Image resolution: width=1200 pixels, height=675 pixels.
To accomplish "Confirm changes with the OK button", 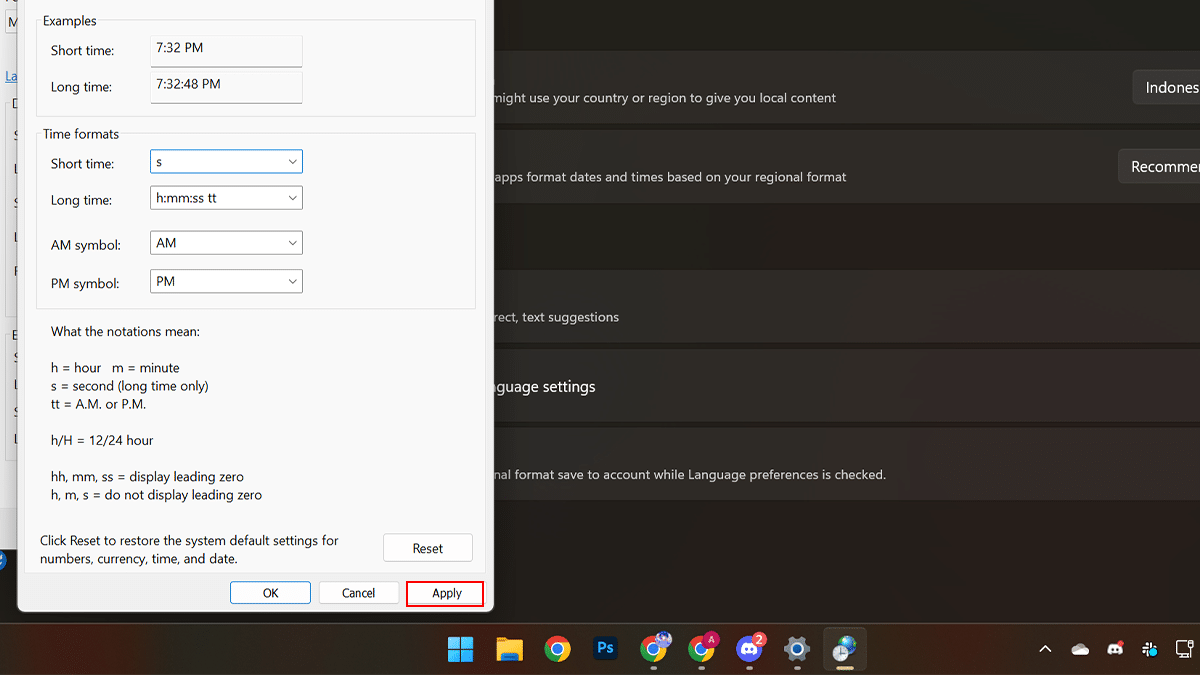I will [270, 592].
